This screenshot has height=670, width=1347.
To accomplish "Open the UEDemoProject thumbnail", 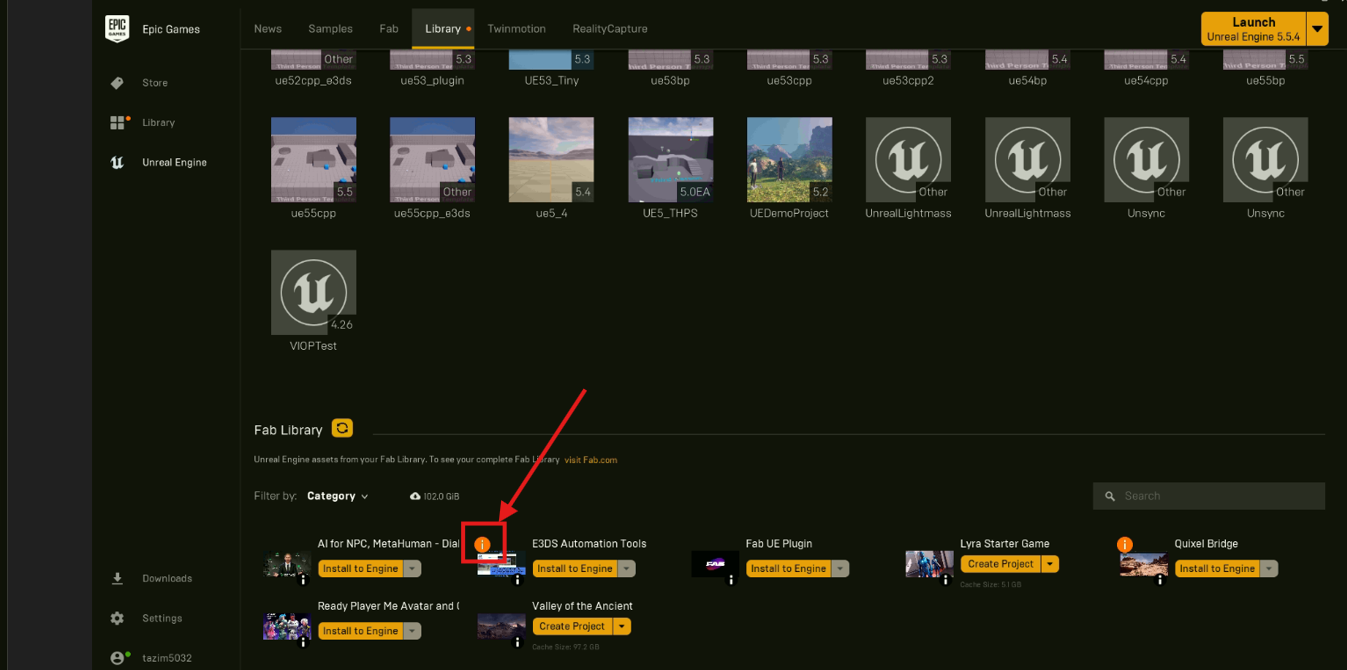I will pos(789,160).
